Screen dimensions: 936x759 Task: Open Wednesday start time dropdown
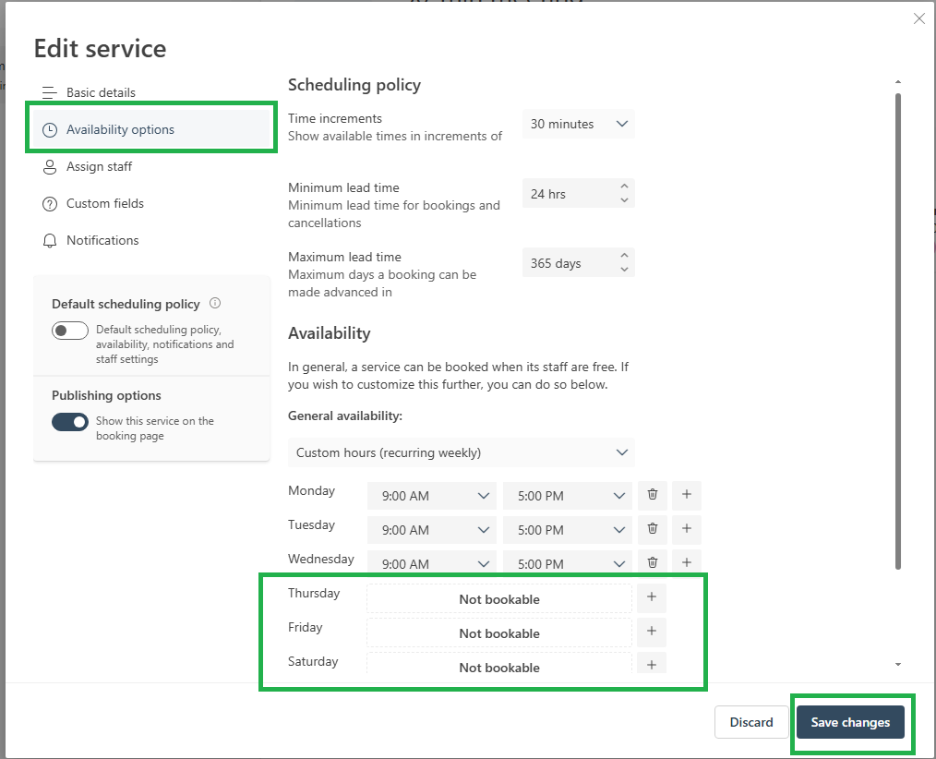coord(432,563)
